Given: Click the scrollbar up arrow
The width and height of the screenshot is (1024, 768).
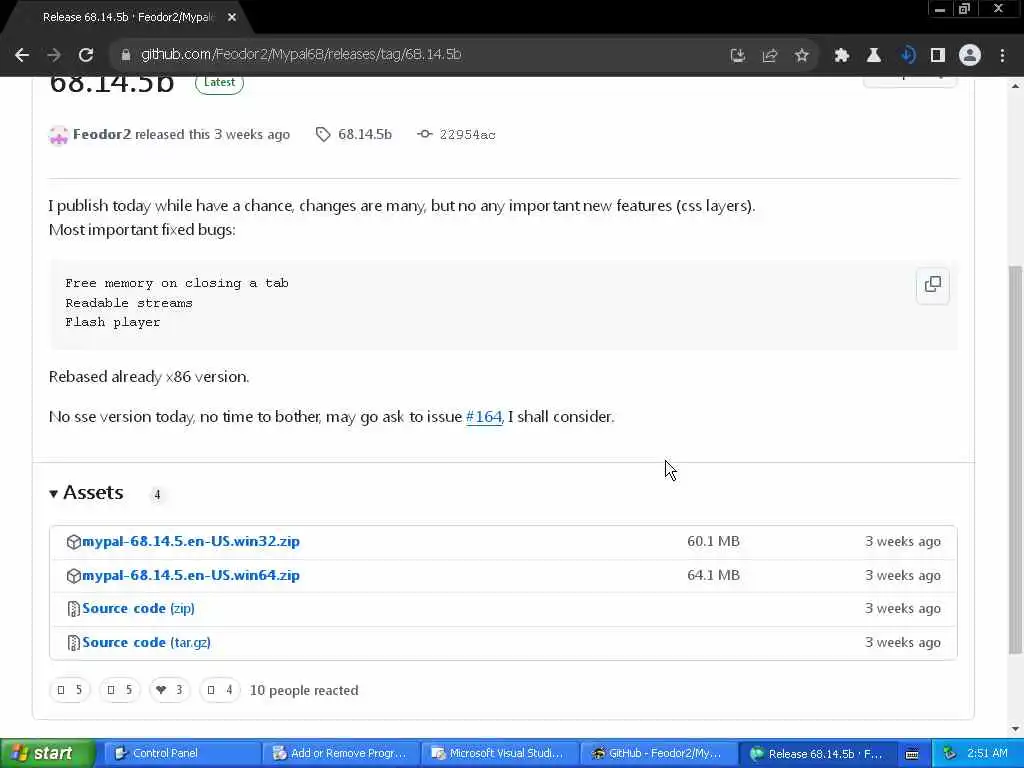Looking at the screenshot, I should 1015,86.
